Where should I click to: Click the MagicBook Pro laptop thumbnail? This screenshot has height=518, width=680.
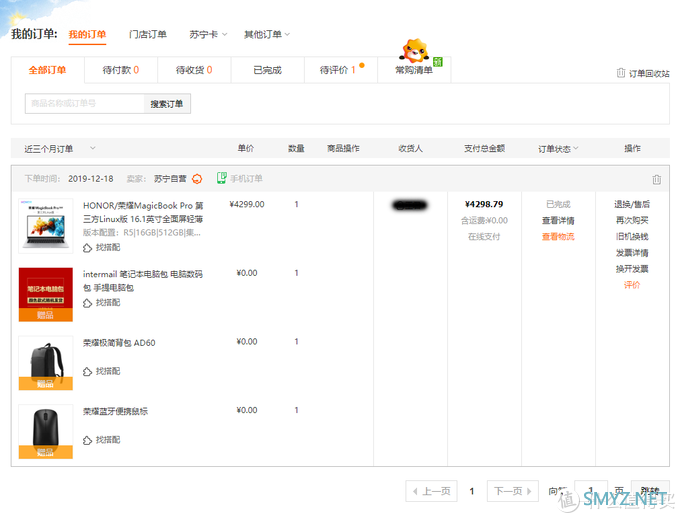[x=46, y=226]
